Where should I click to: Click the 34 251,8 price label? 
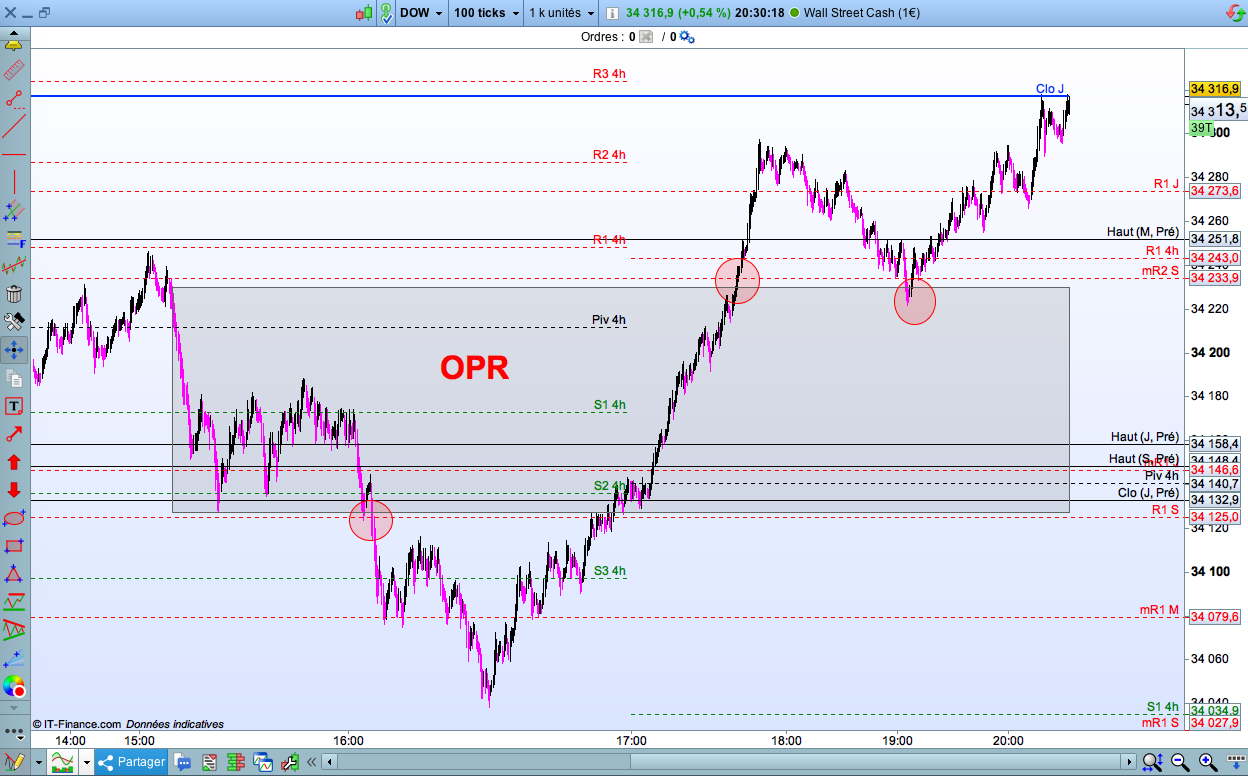point(1215,239)
